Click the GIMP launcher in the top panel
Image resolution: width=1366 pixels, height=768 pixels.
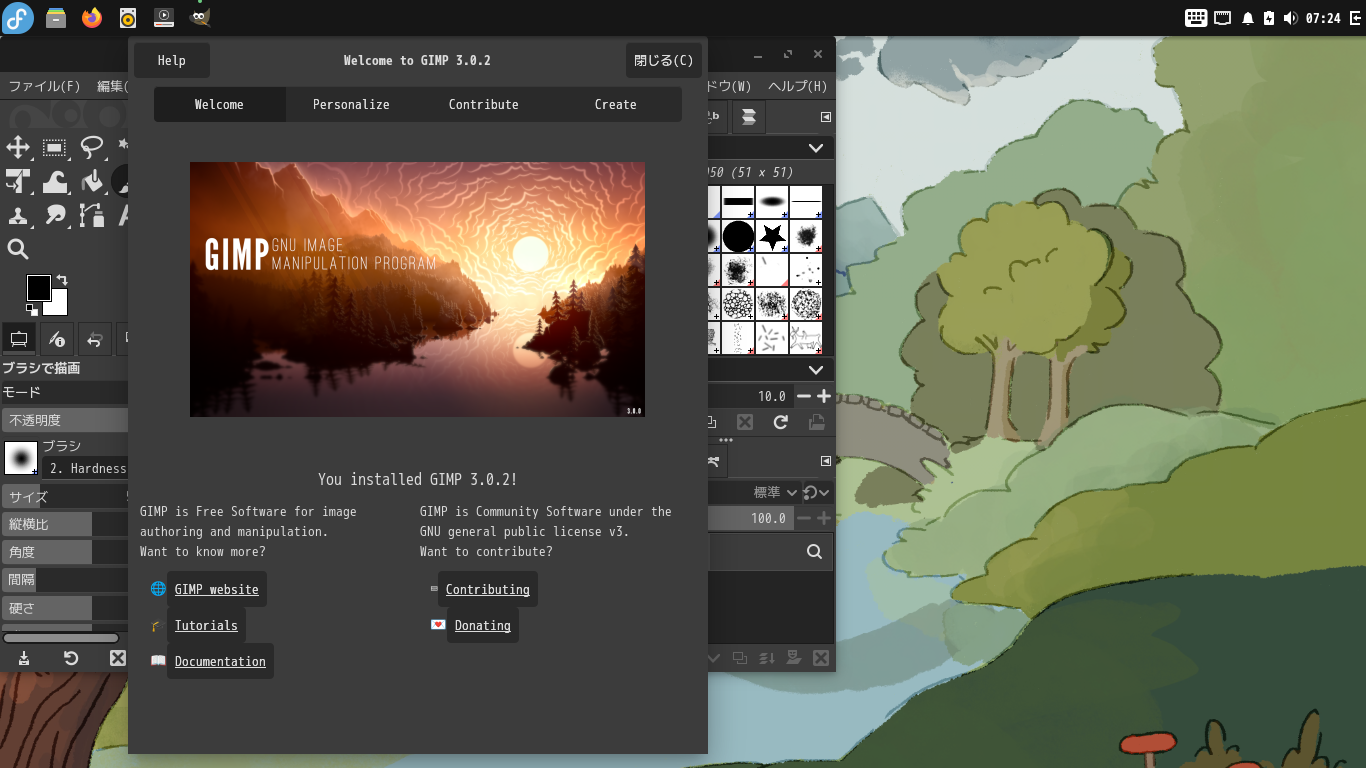click(200, 17)
